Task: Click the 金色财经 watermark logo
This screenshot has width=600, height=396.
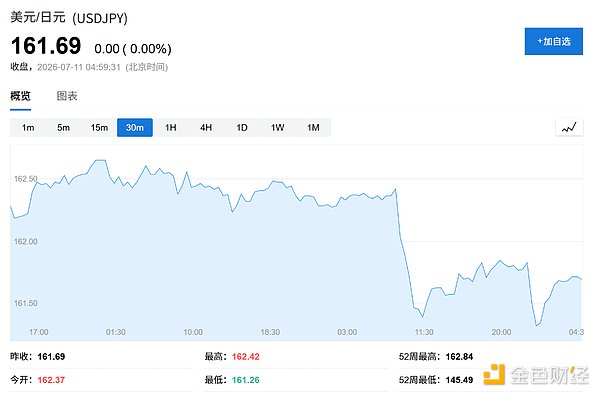Action: (536, 375)
